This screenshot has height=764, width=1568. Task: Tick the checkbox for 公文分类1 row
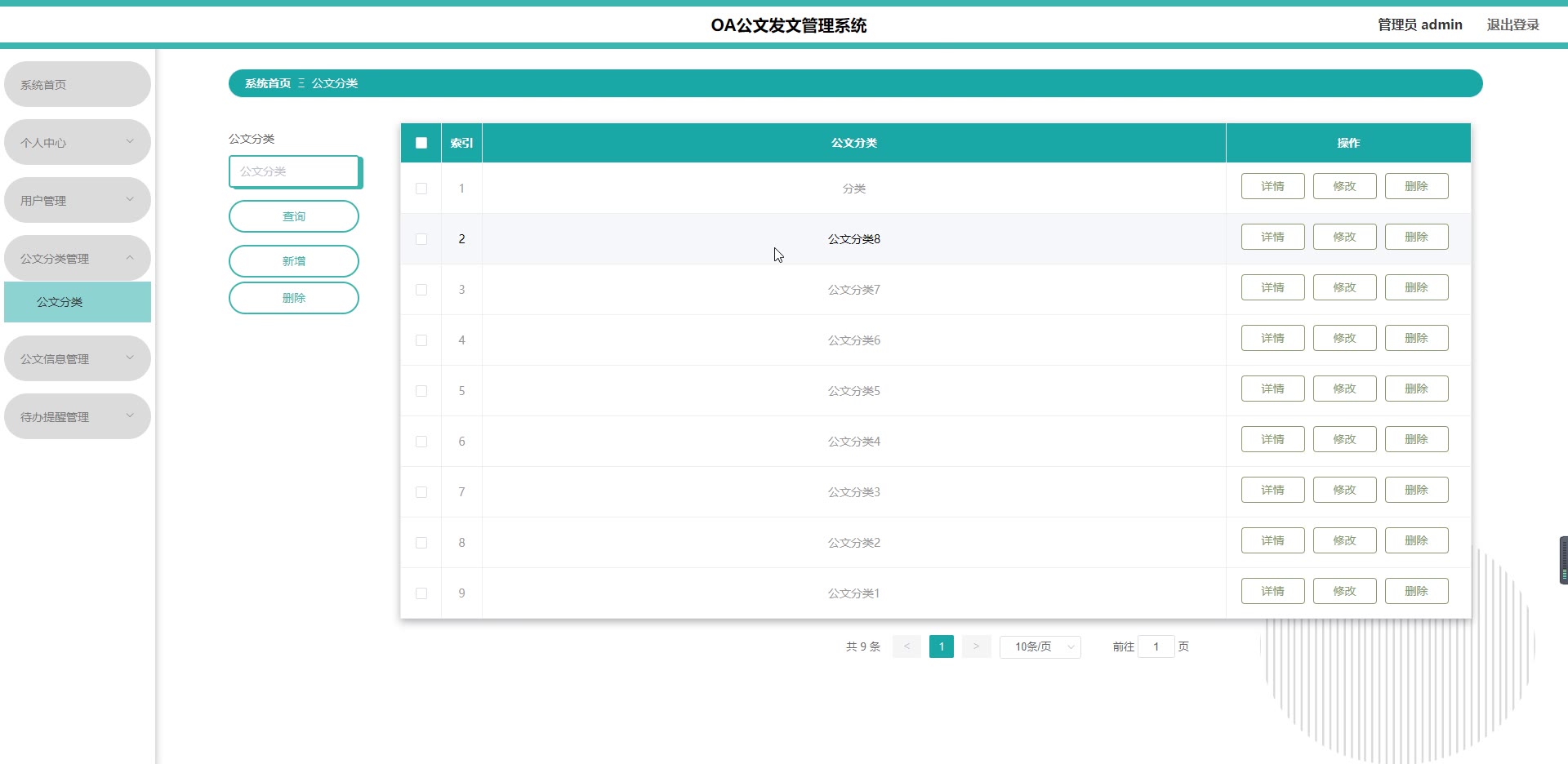click(421, 593)
